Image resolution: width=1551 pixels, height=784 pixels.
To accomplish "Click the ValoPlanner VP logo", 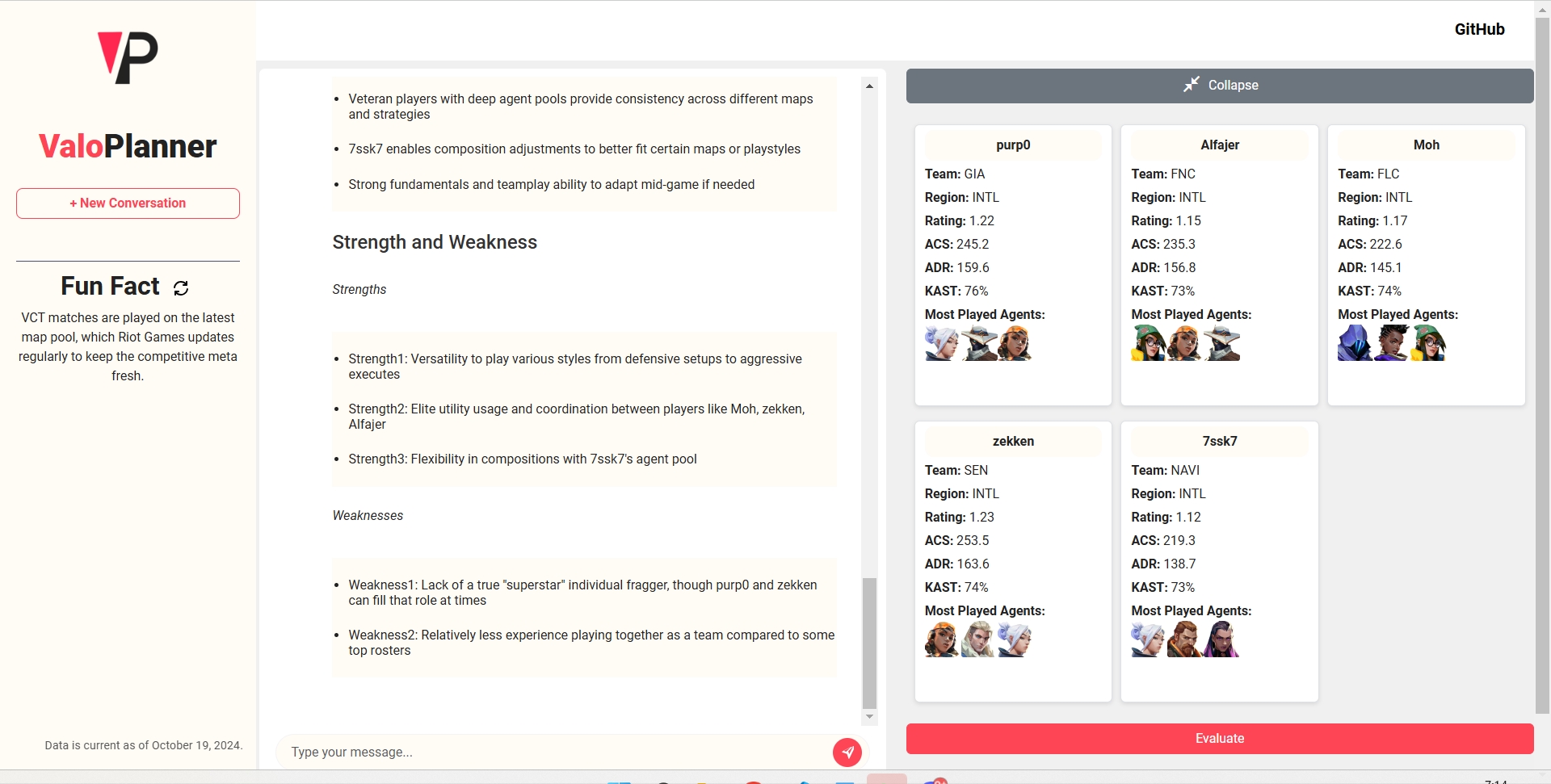I will (128, 58).
